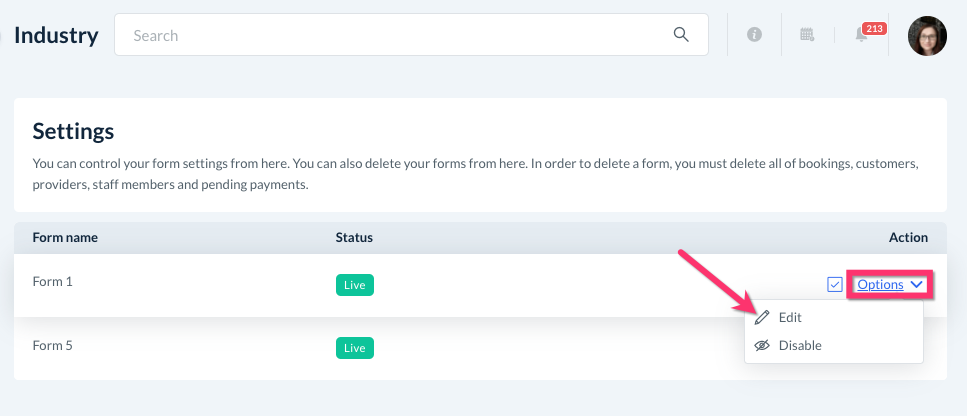Click the red 213 notification badge
Image resolution: width=967 pixels, height=416 pixels.
[874, 28]
